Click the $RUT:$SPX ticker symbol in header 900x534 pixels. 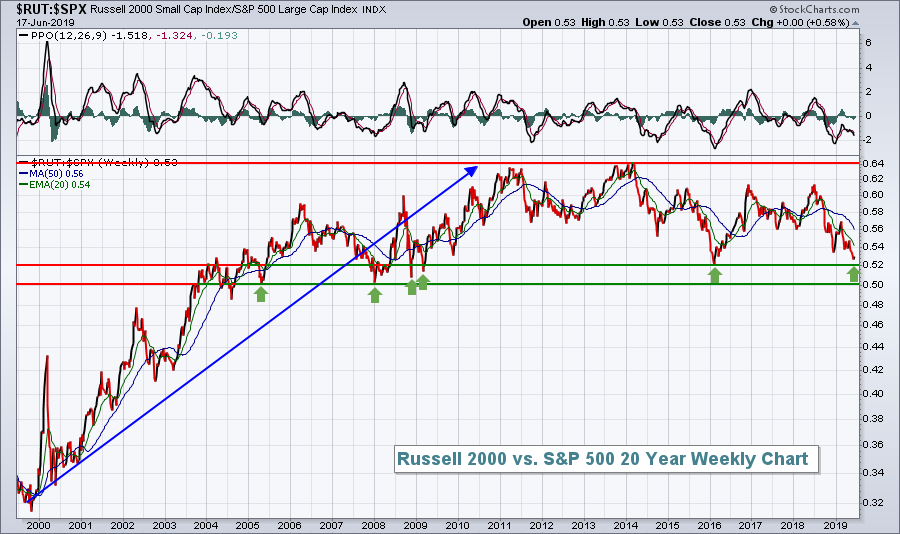(52, 9)
